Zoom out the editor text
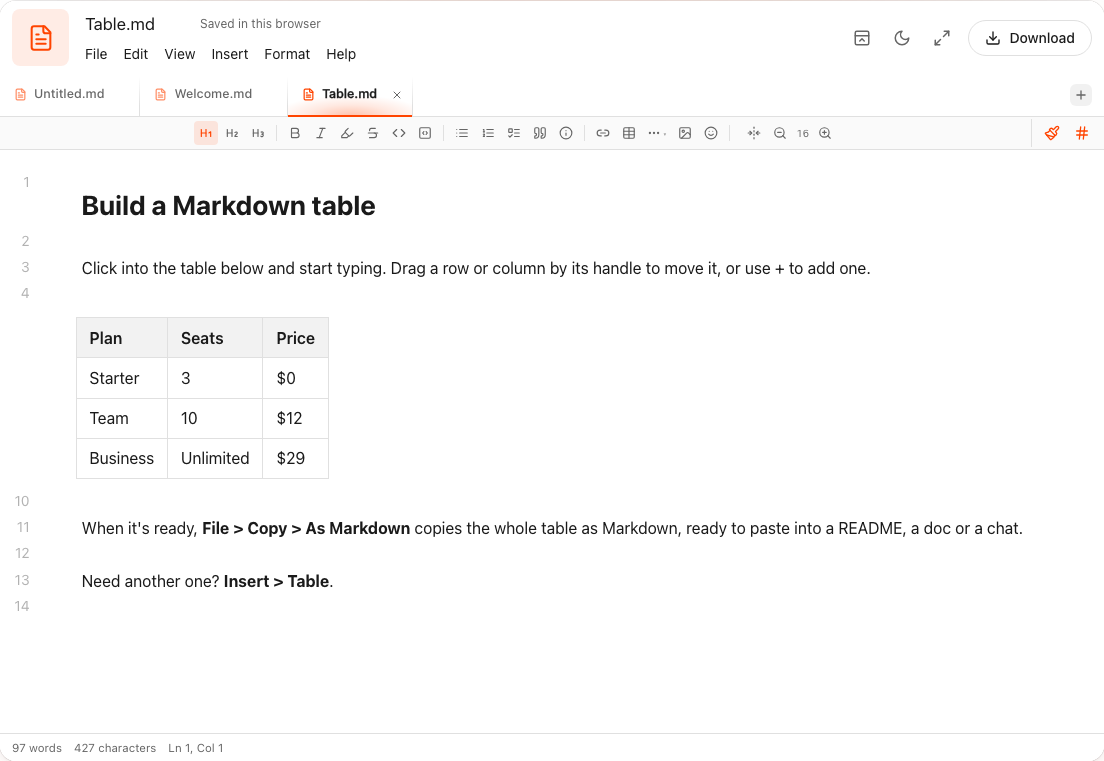Viewport: 1104px width, 761px height. [x=779, y=133]
